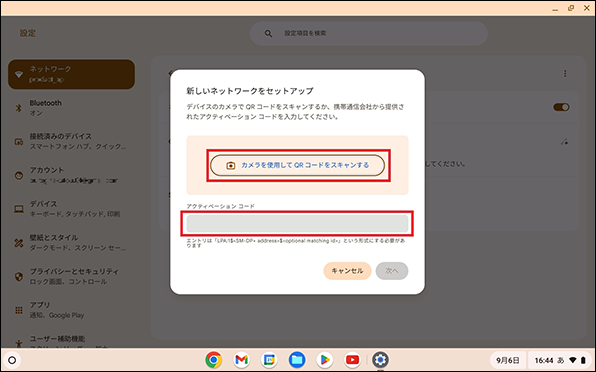Toggle the mobile data switch
Viewport: 596px width, 372px height.
pyautogui.click(x=561, y=107)
